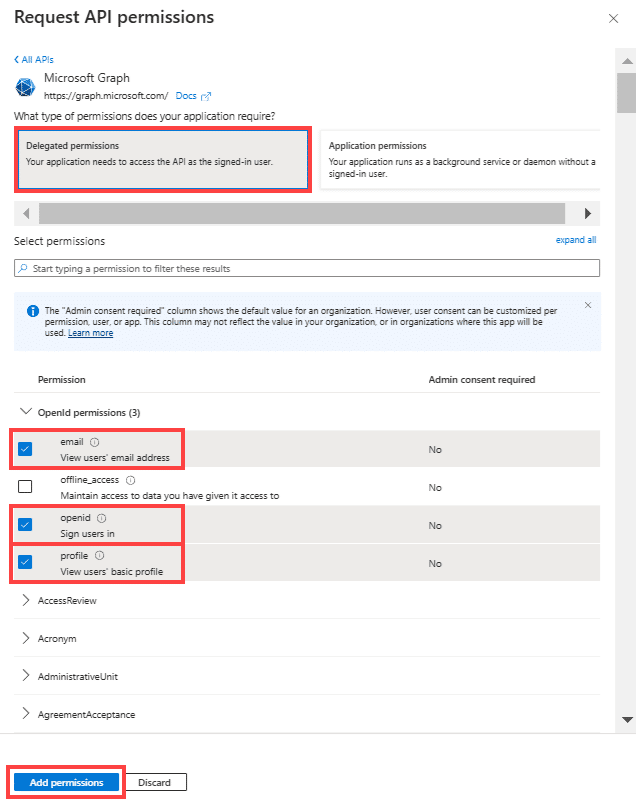The height and width of the screenshot is (801, 636).
Task: Click the horizontal scrollbar right arrow
Action: pos(588,213)
